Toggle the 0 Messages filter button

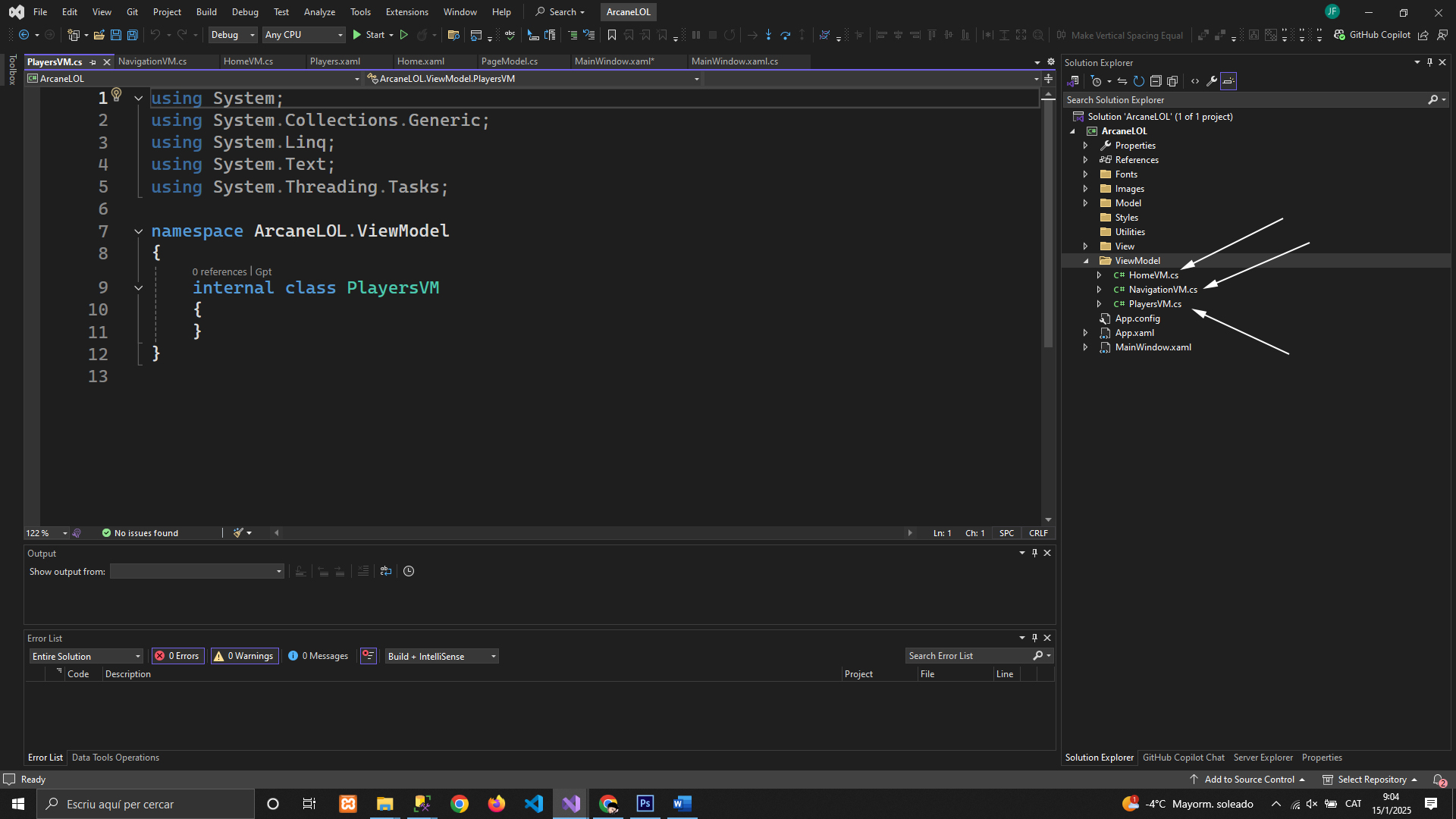click(318, 656)
